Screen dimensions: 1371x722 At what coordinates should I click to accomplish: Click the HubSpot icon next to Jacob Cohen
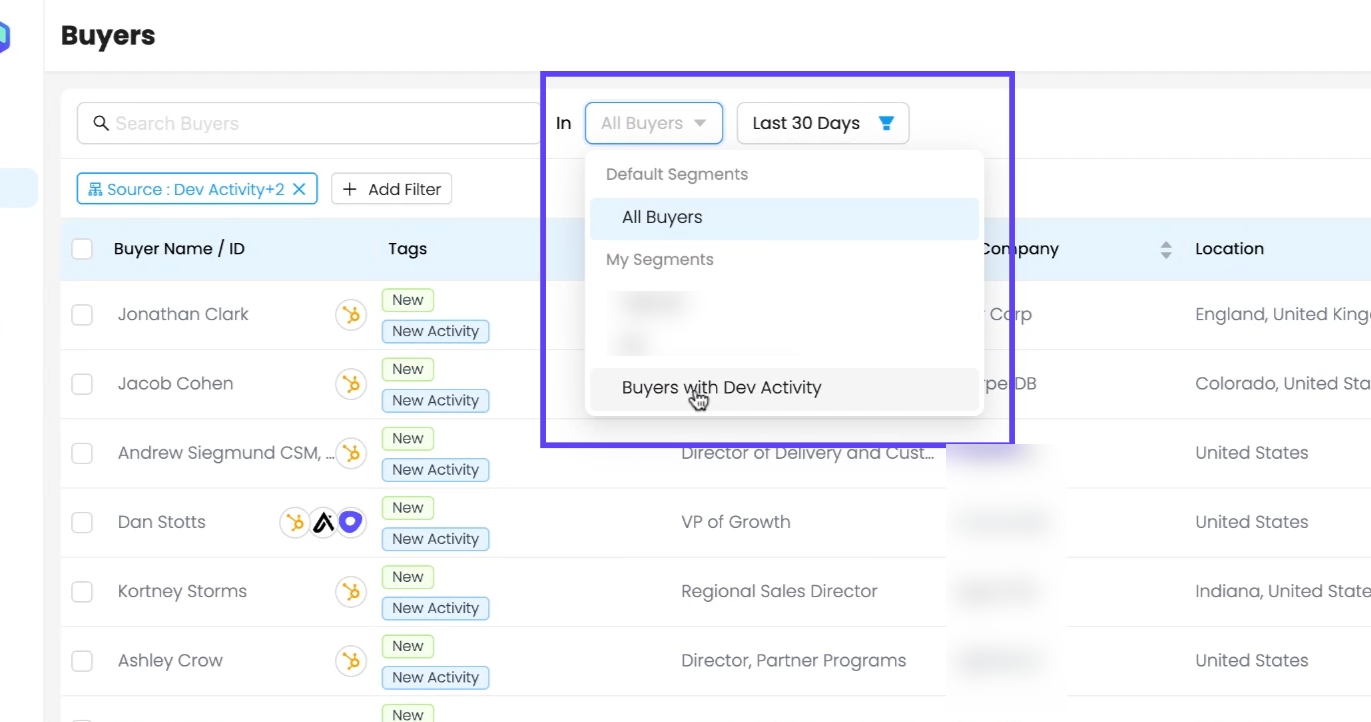pos(350,384)
